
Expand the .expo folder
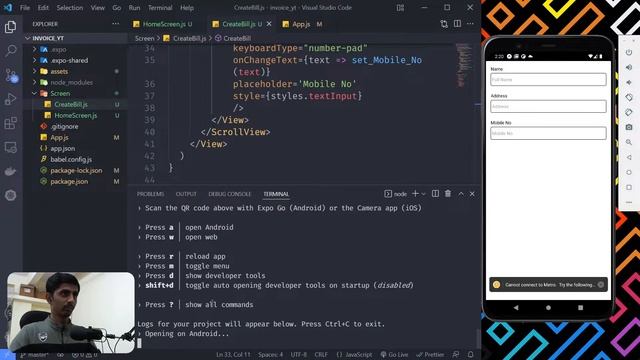[x=35, y=49]
